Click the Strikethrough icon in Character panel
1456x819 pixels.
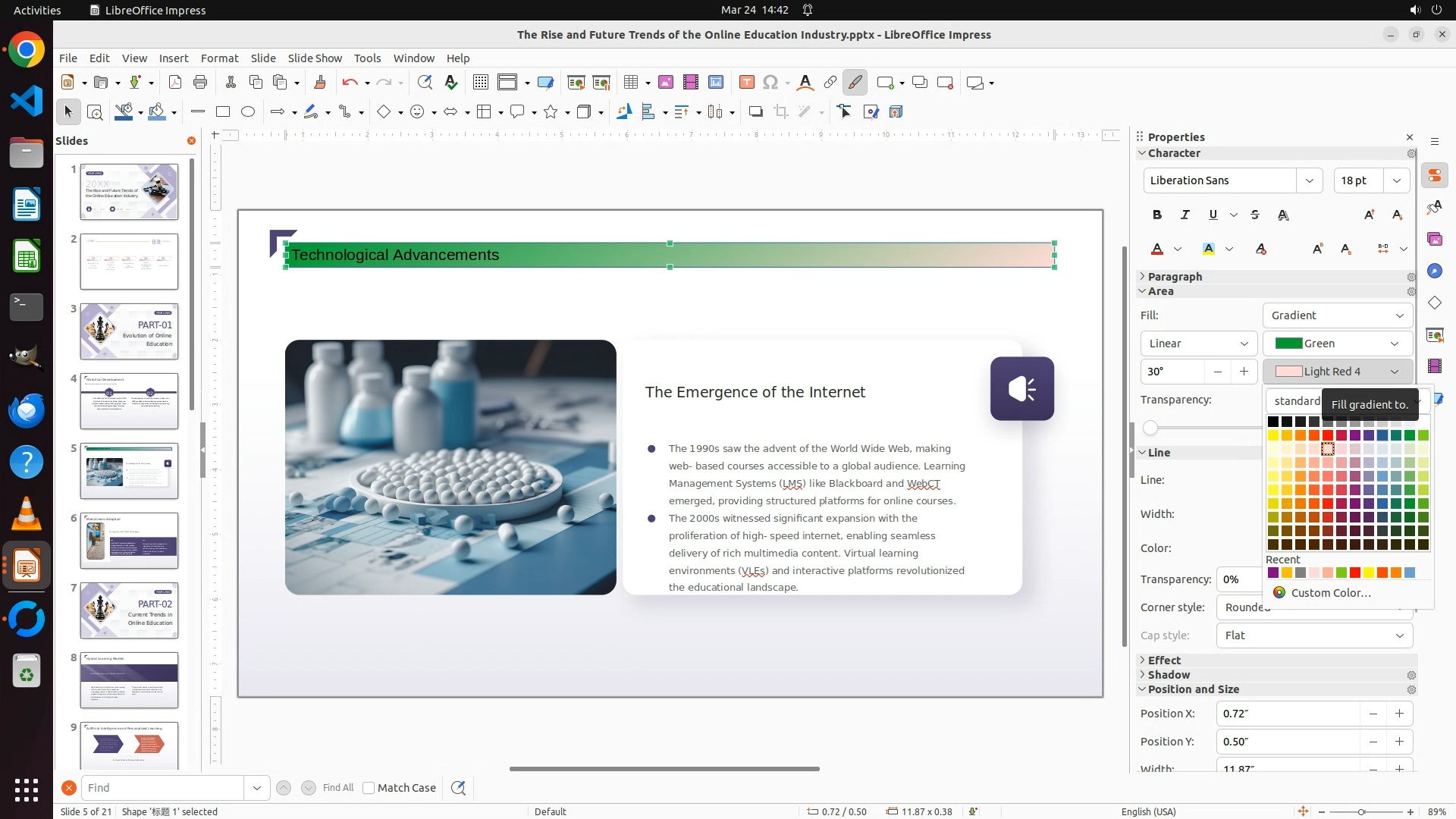pos(1255,215)
